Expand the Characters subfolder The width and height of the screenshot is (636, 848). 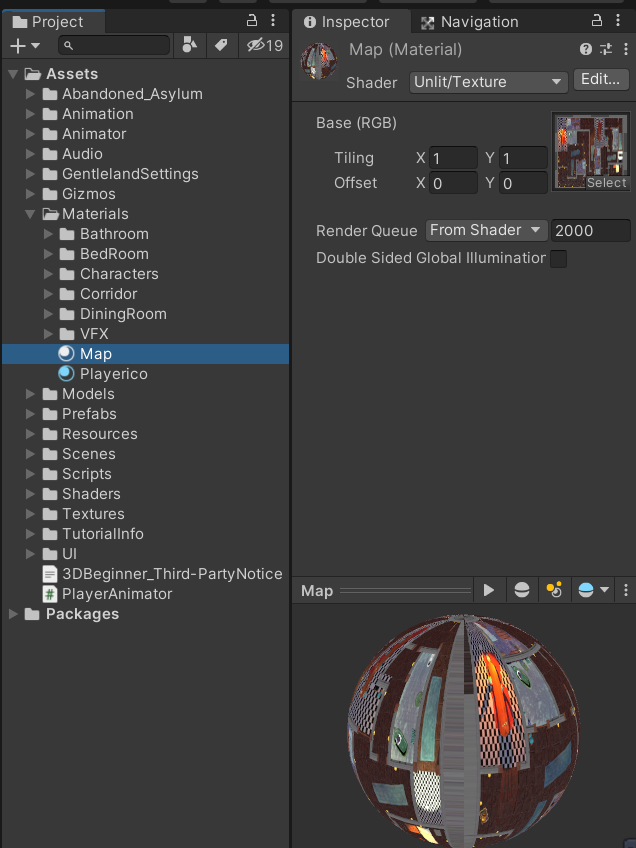pyautogui.click(x=48, y=274)
